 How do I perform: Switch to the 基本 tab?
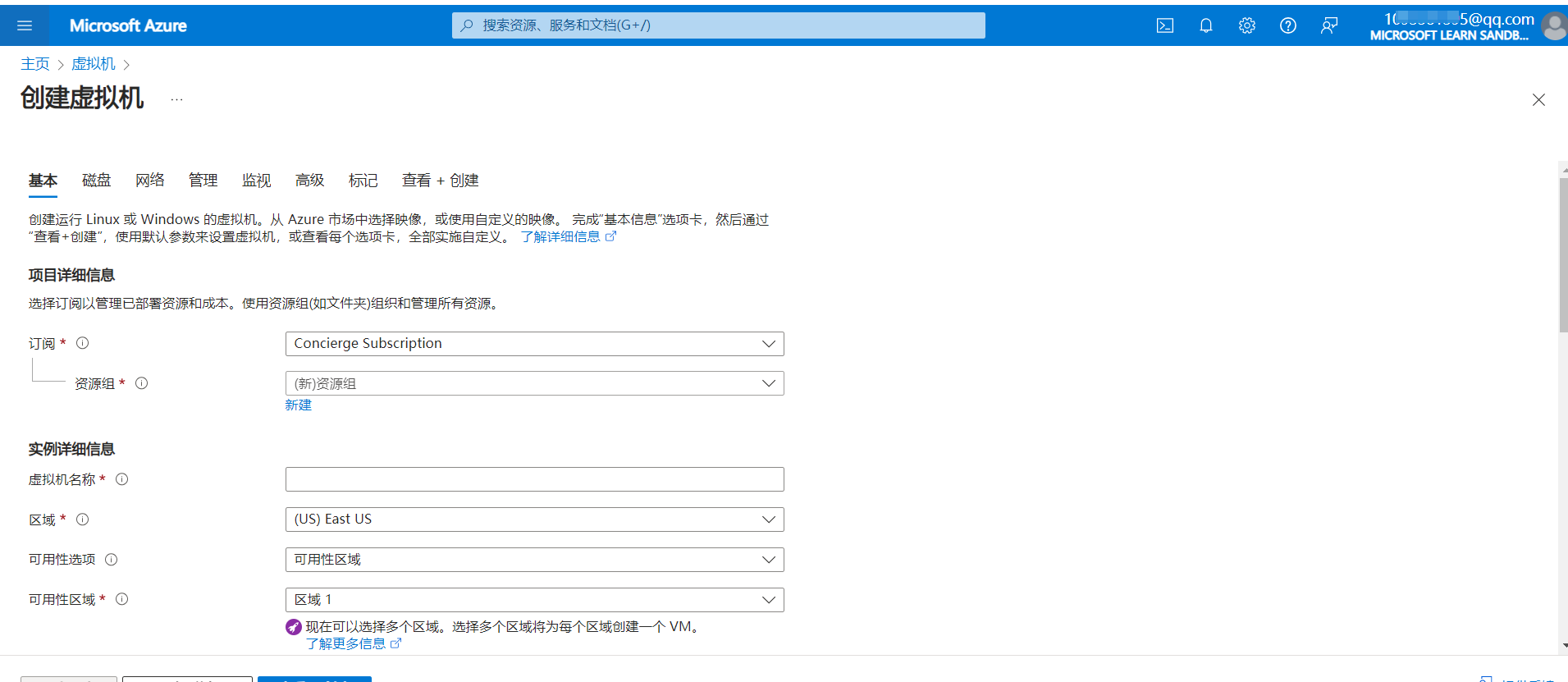tap(43, 181)
